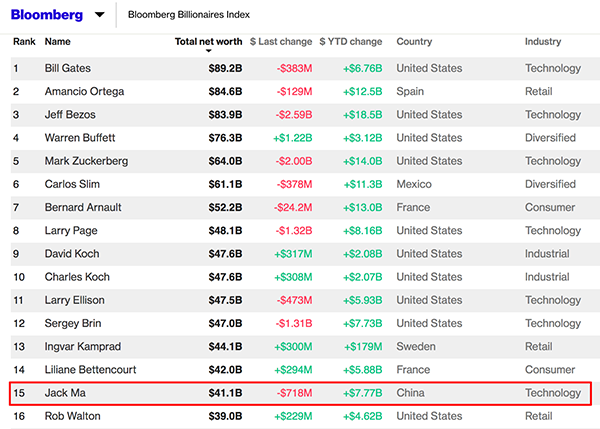
Task: Open Bill Gates profile
Action: pyautogui.click(x=68, y=68)
